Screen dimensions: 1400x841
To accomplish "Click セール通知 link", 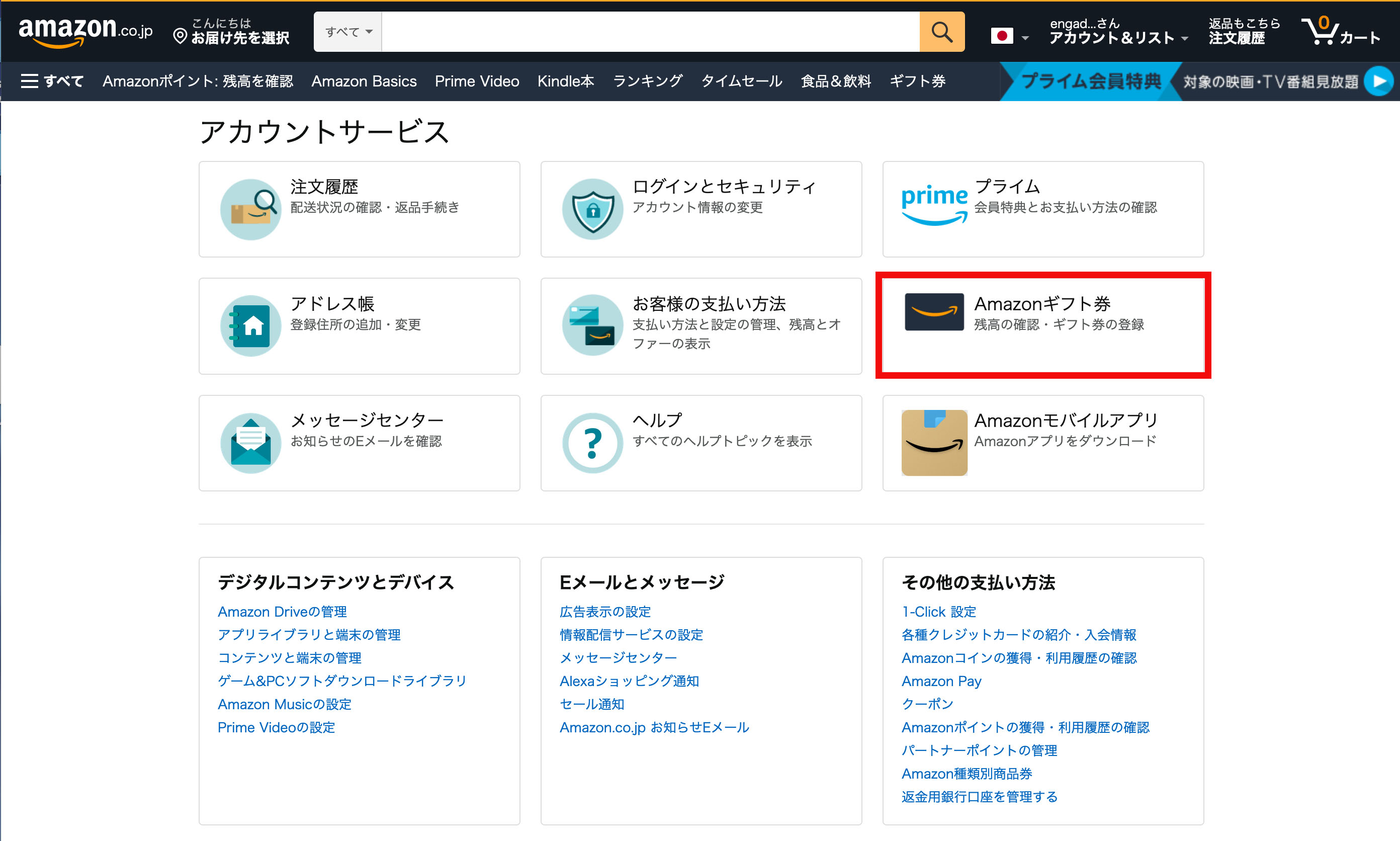I will [x=592, y=704].
